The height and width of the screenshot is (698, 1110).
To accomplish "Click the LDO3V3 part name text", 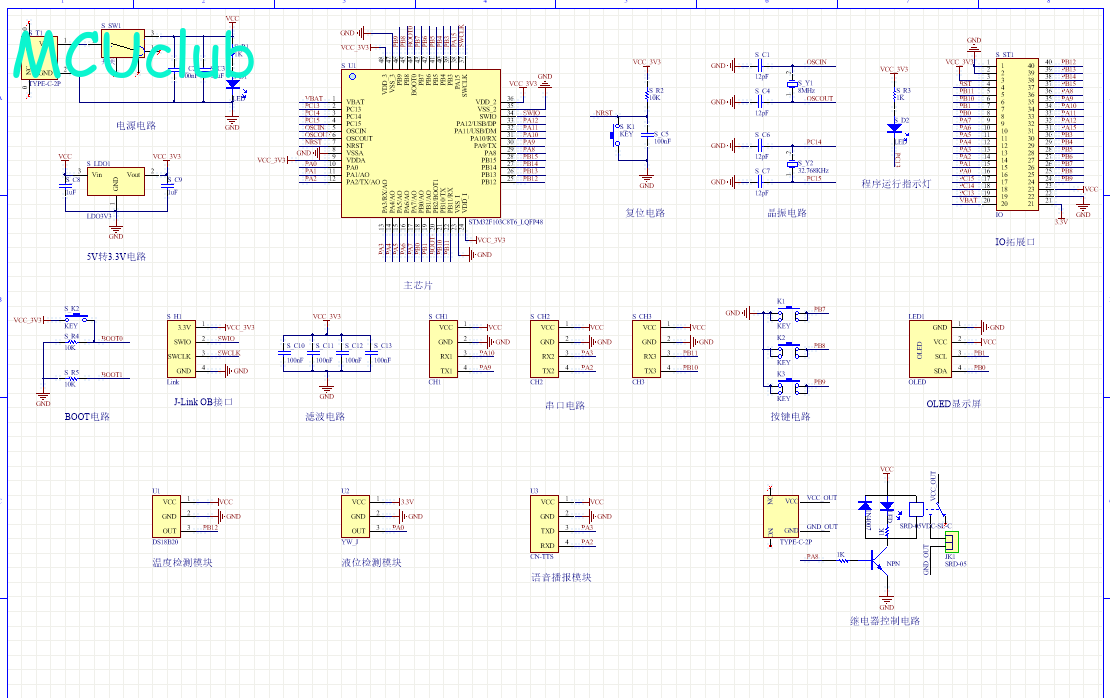I will point(99,216).
